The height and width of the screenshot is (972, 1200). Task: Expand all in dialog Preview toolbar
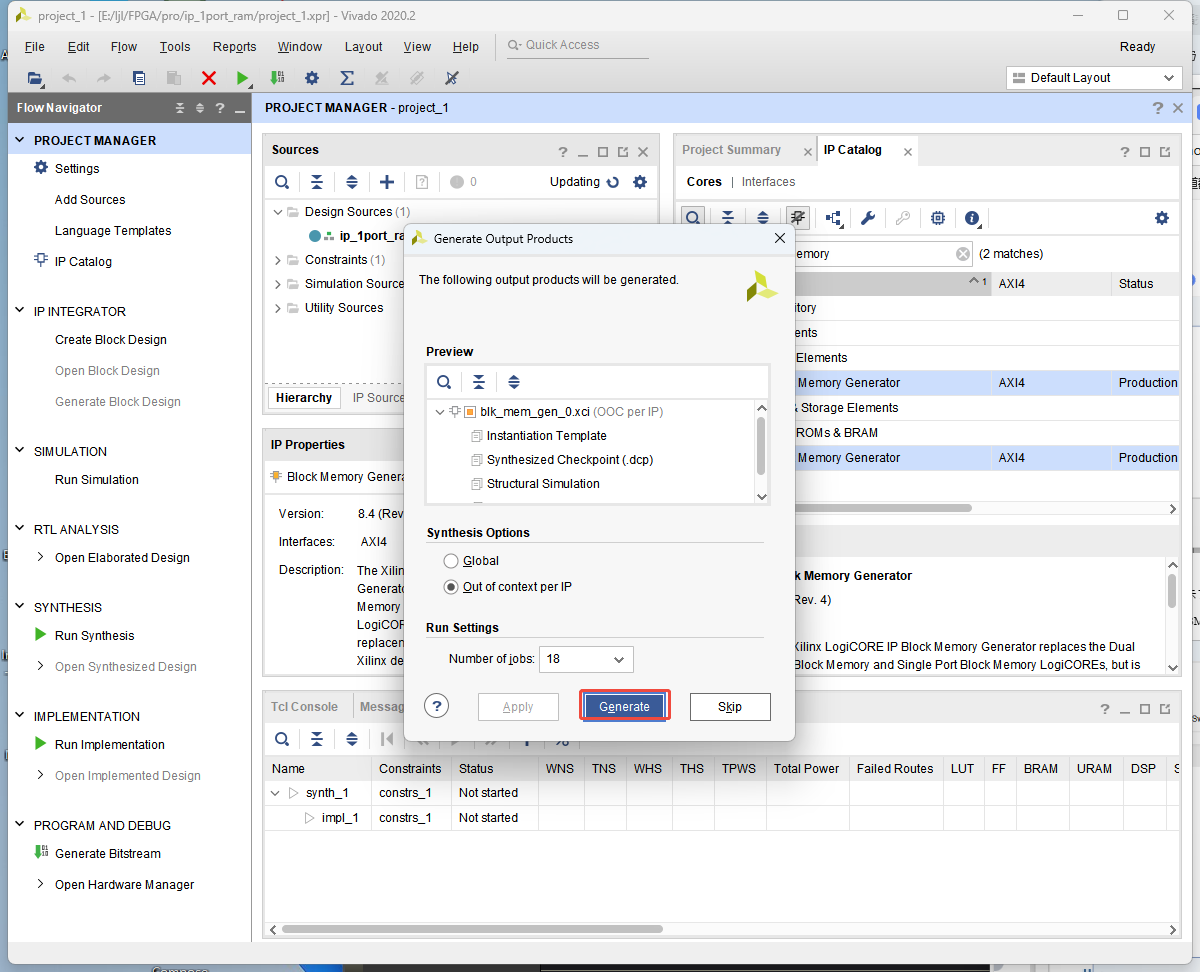tap(514, 382)
